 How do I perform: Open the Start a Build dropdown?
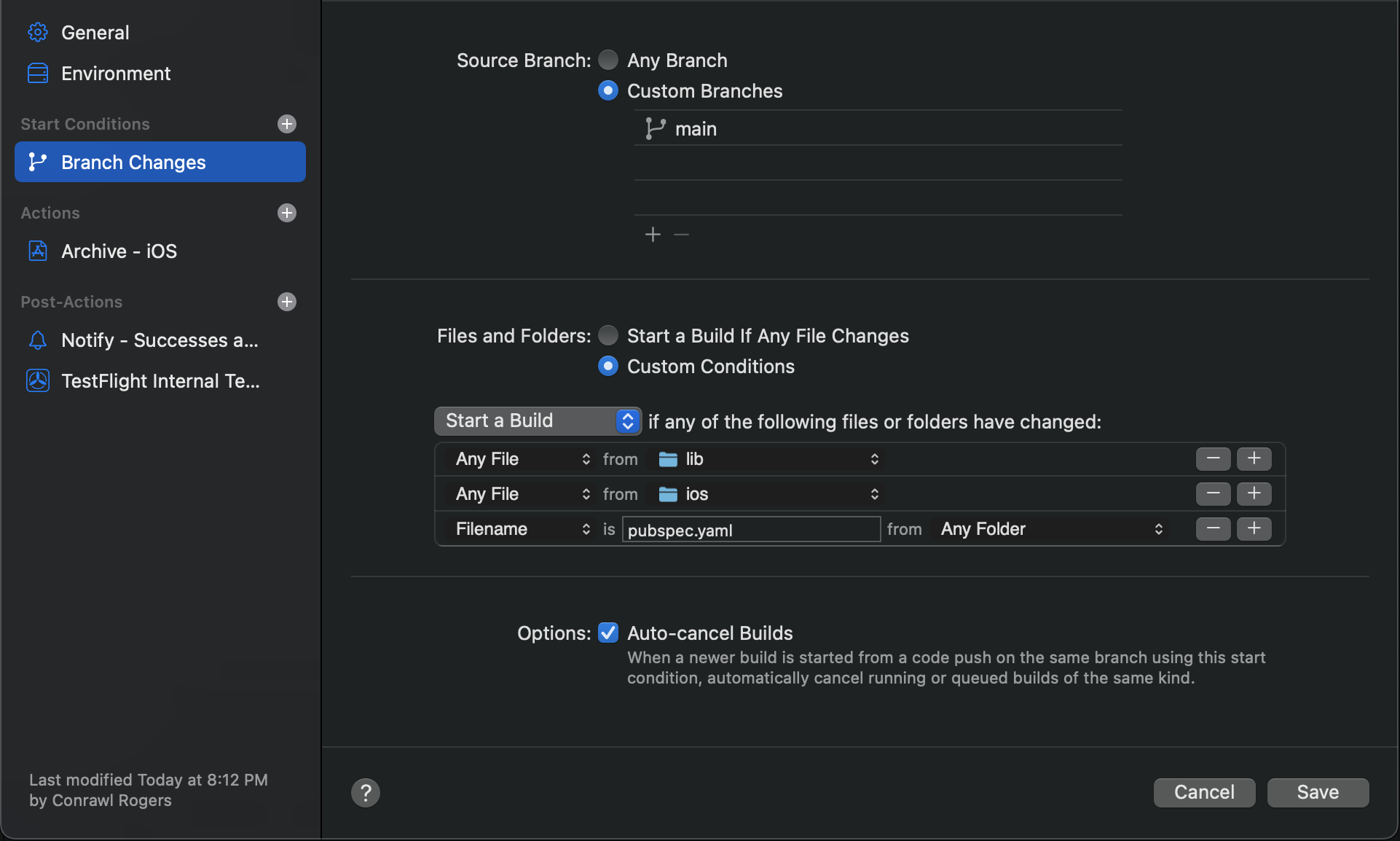coord(537,420)
